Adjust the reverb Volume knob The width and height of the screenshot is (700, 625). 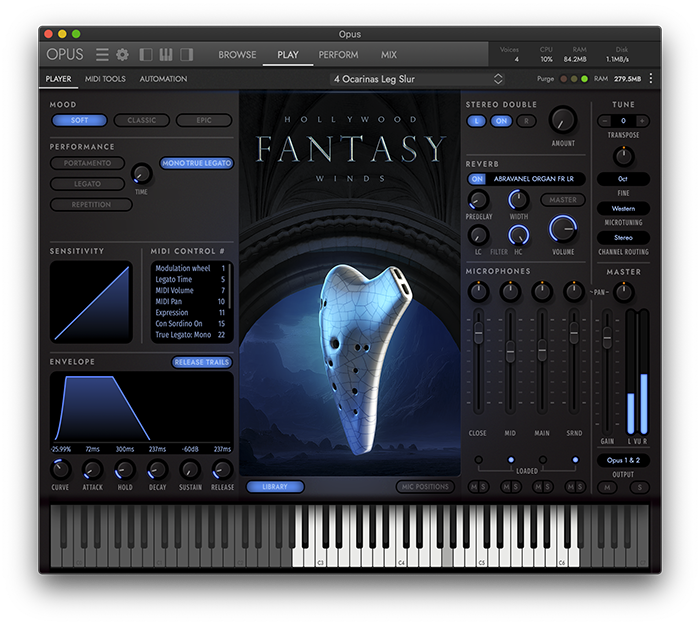[x=563, y=229]
